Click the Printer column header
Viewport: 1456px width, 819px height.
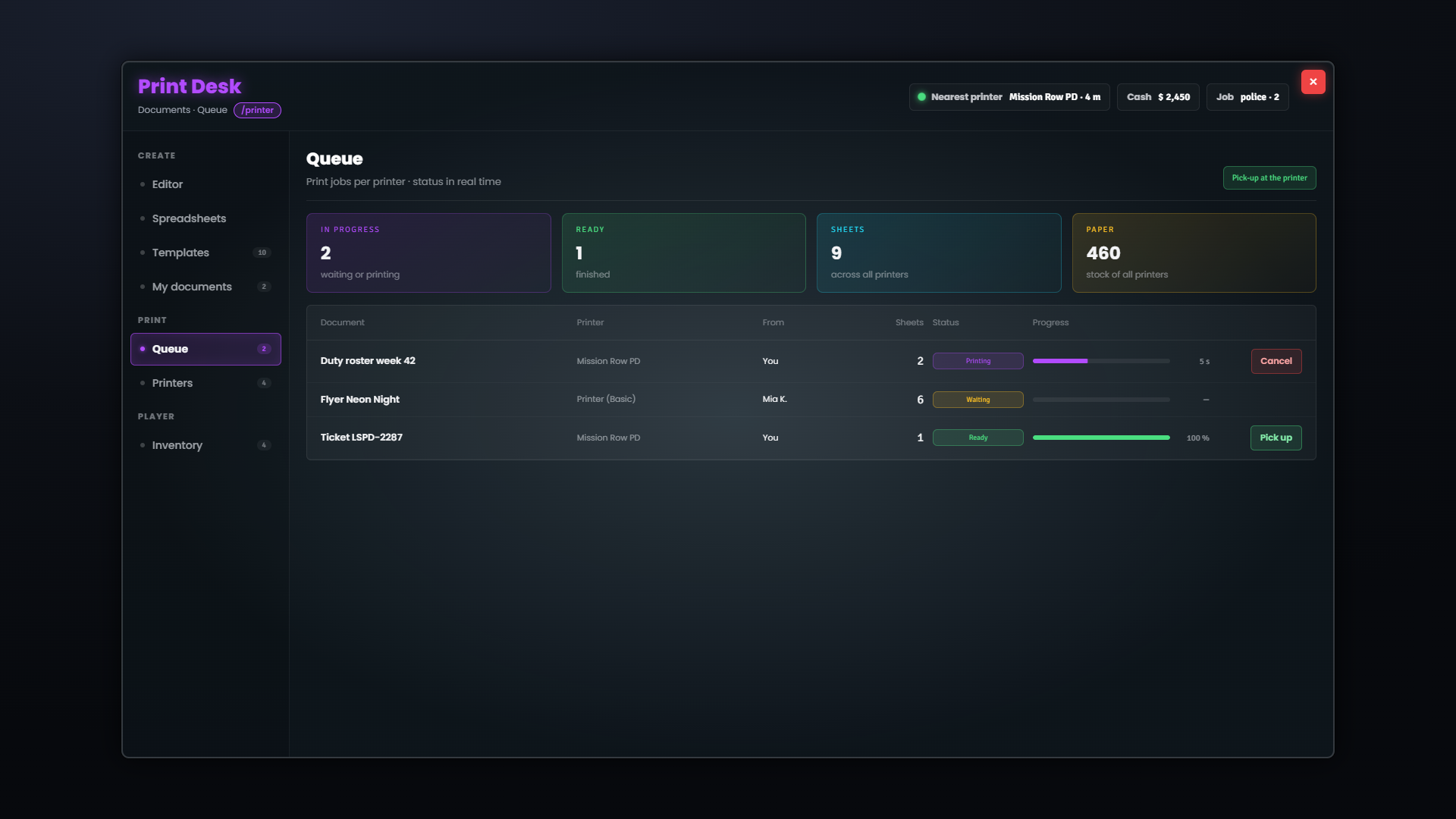coord(590,322)
